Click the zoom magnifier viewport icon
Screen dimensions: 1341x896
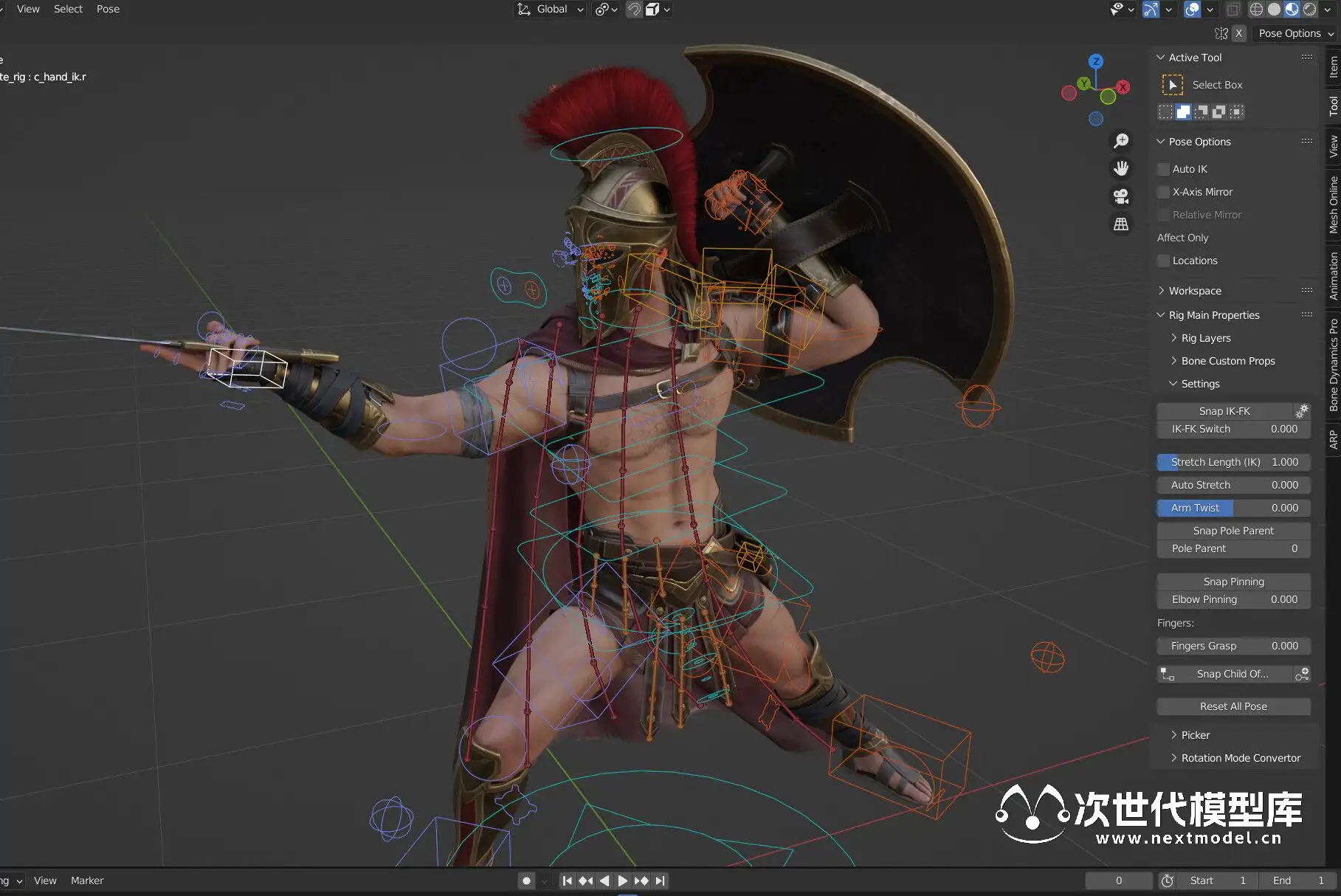pyautogui.click(x=1121, y=141)
